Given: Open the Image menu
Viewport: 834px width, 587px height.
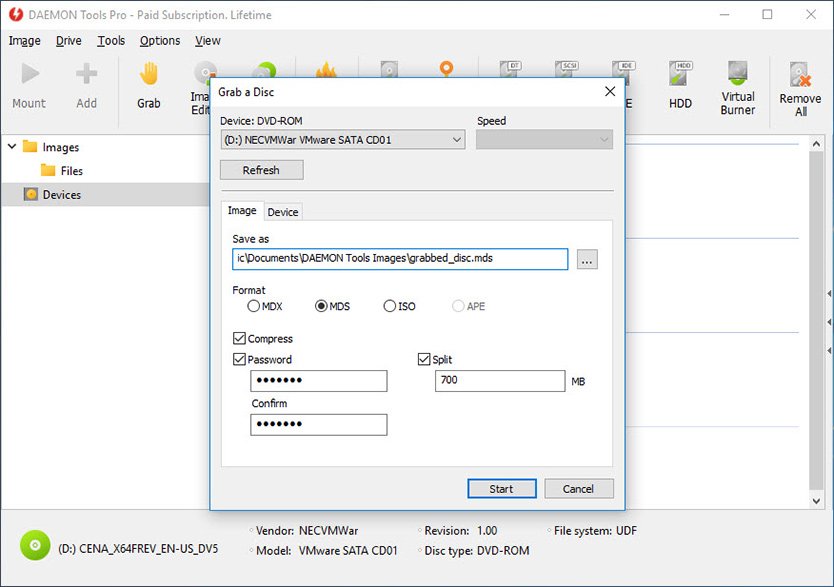Looking at the screenshot, I should click(24, 41).
